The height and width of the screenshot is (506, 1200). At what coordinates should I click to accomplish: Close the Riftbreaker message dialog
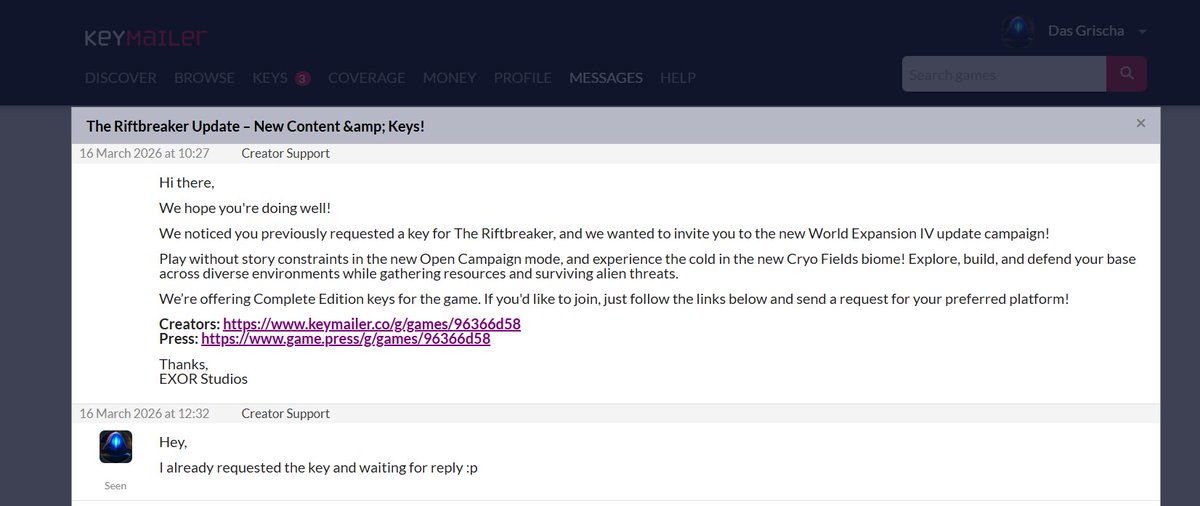point(1141,123)
